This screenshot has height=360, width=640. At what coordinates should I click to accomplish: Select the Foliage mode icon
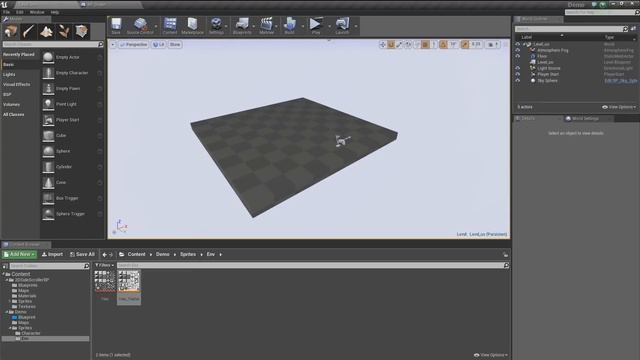click(64, 31)
